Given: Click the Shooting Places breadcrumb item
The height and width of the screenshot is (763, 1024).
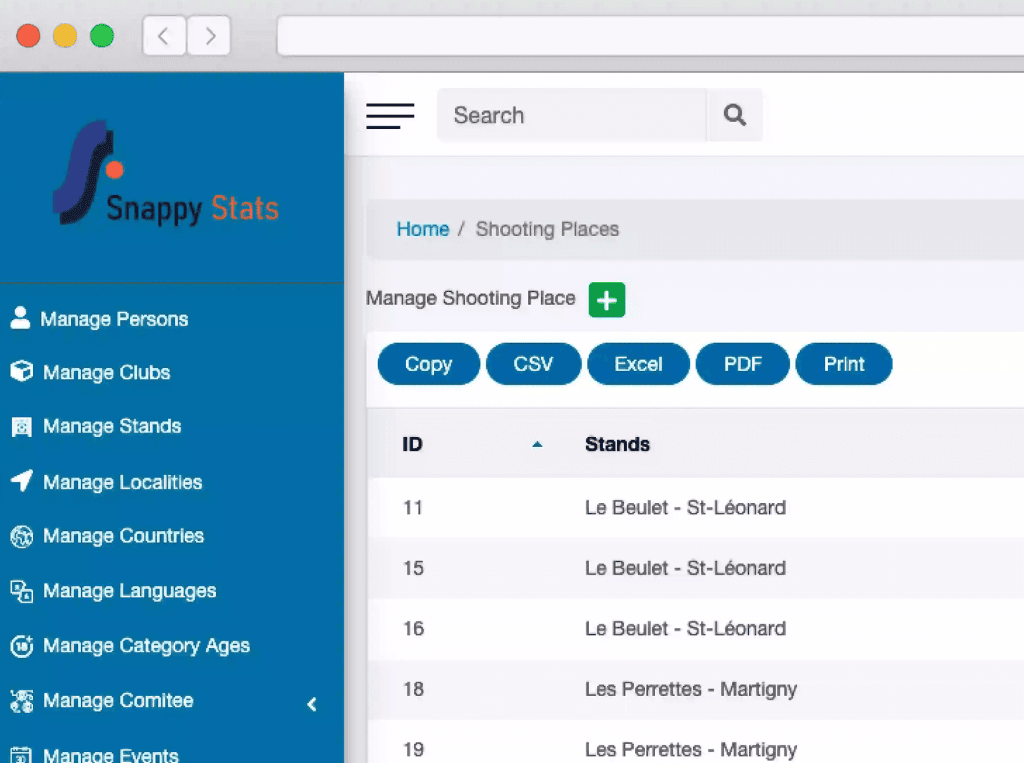Looking at the screenshot, I should (547, 229).
